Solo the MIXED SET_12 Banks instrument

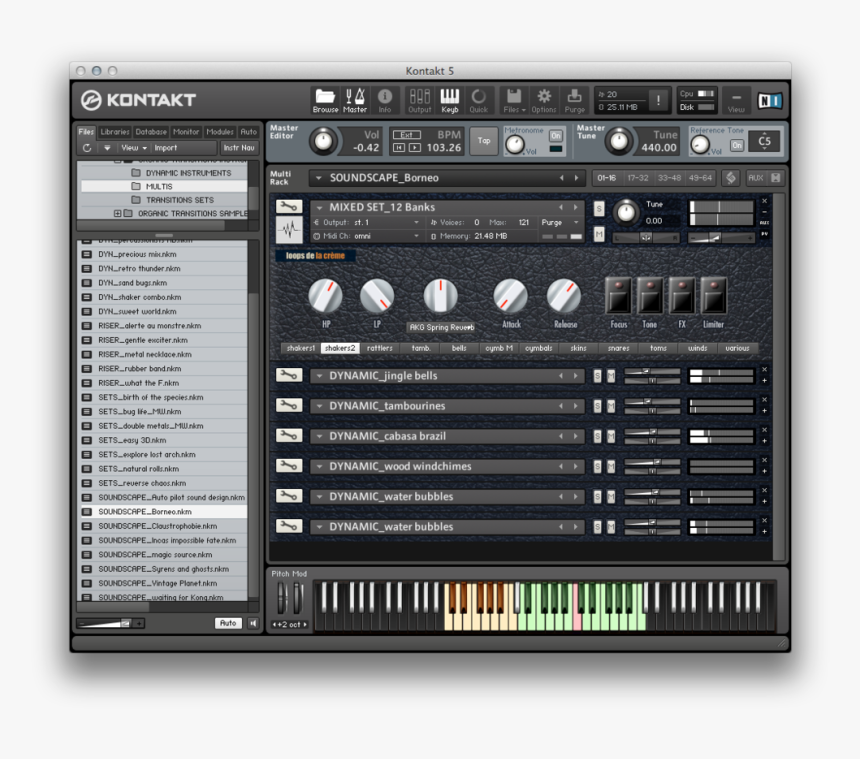point(599,208)
